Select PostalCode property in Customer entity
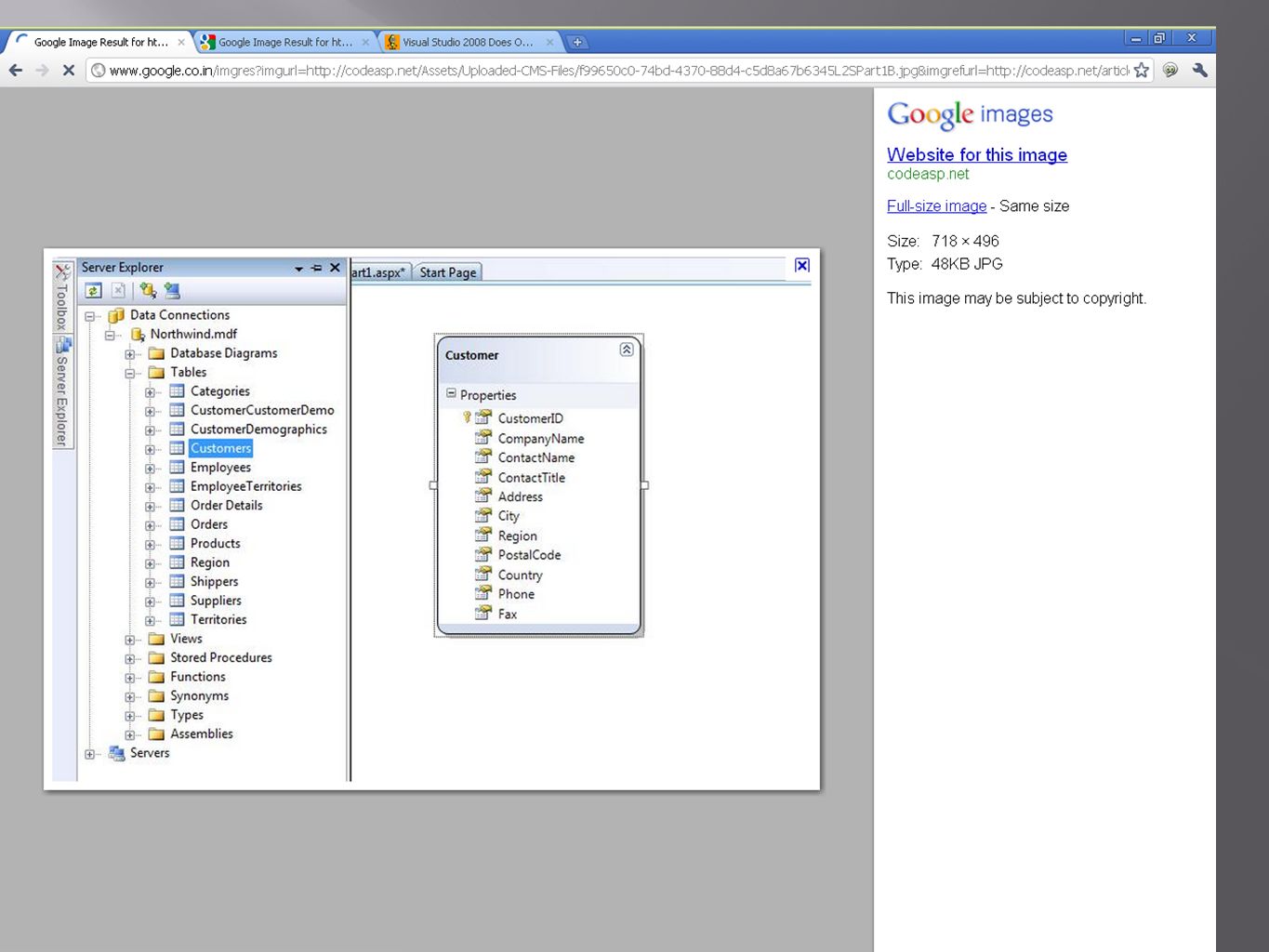The width and height of the screenshot is (1269, 952). 529,555
